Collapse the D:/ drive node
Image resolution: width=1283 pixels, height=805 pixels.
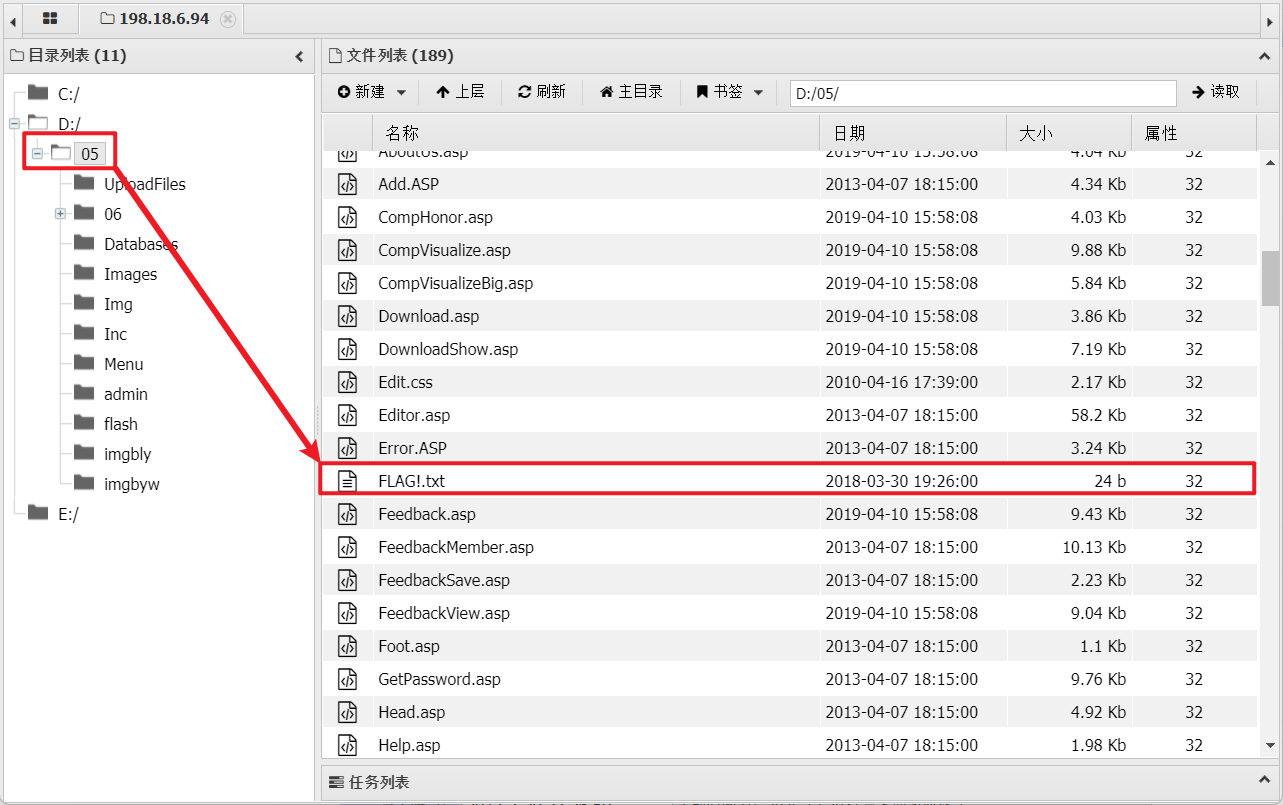[14, 124]
